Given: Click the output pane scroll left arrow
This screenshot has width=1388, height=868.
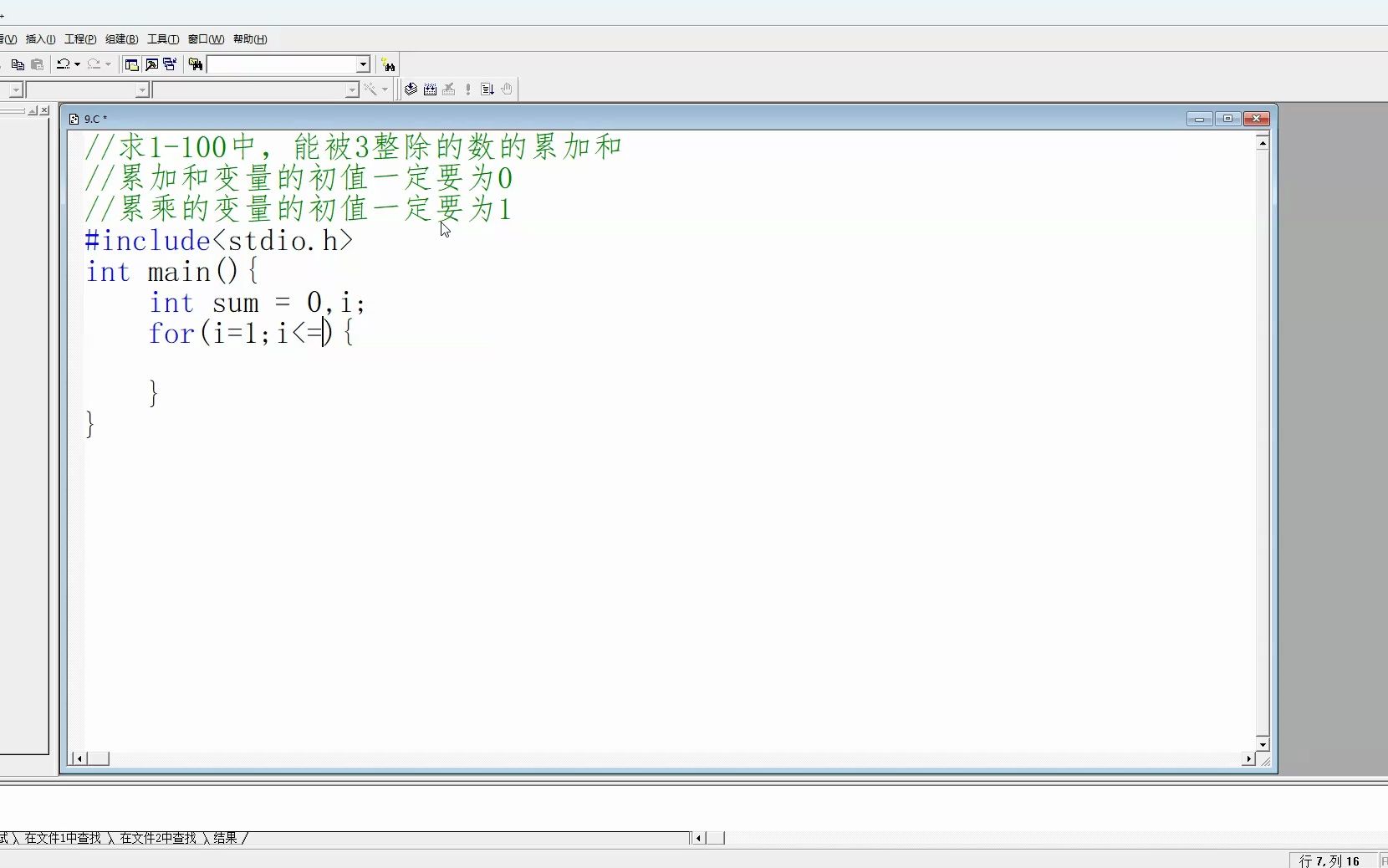Looking at the screenshot, I should (698, 838).
